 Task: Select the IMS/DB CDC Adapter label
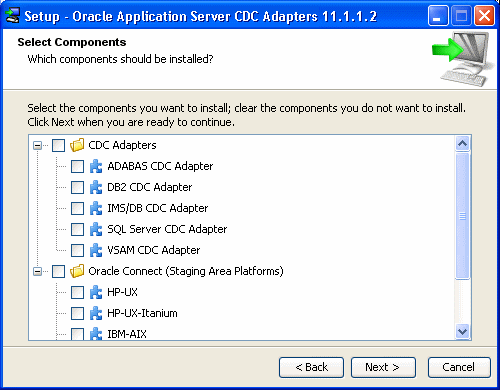[x=158, y=208]
